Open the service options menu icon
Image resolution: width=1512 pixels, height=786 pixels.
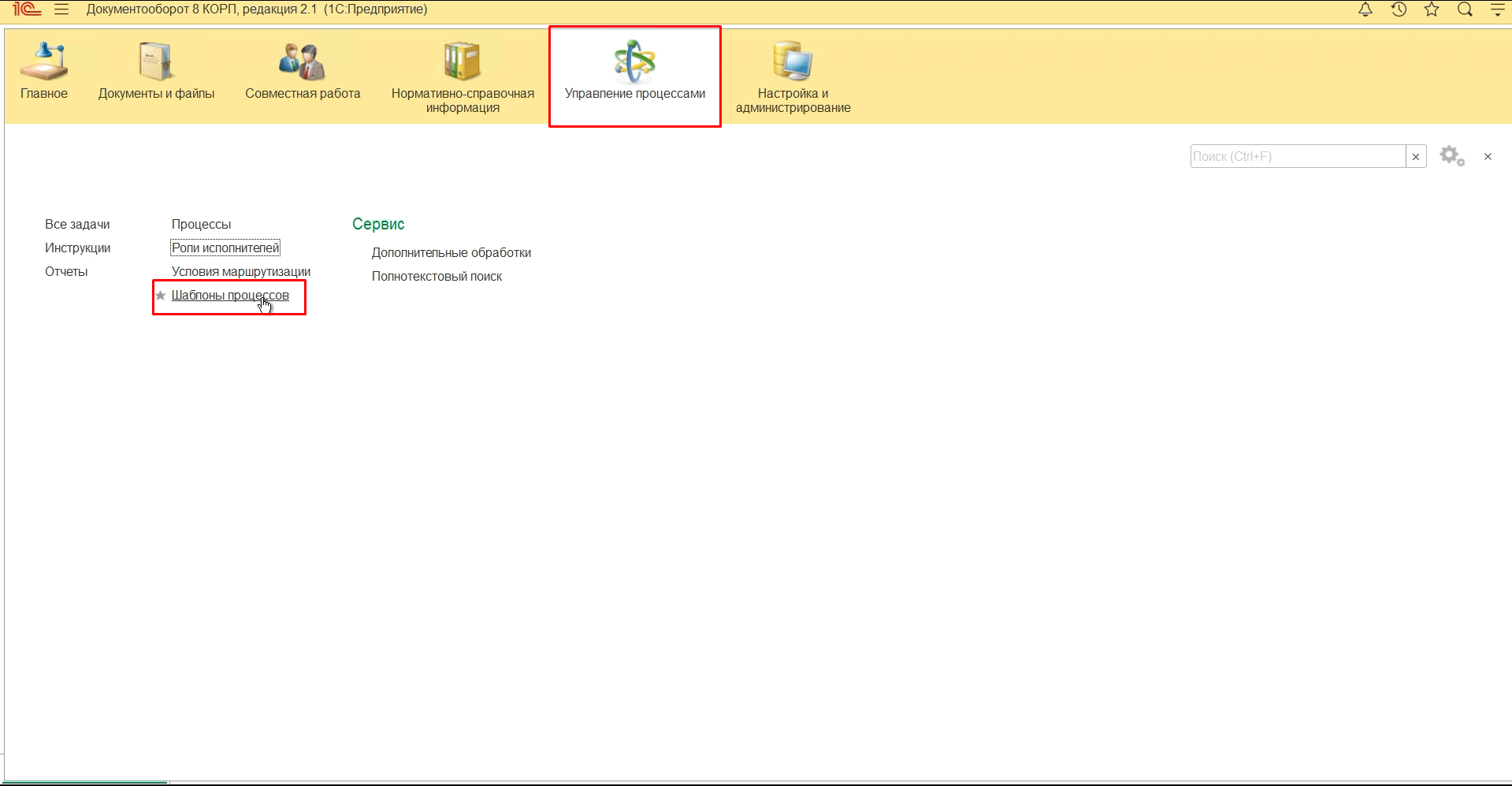[1497, 9]
